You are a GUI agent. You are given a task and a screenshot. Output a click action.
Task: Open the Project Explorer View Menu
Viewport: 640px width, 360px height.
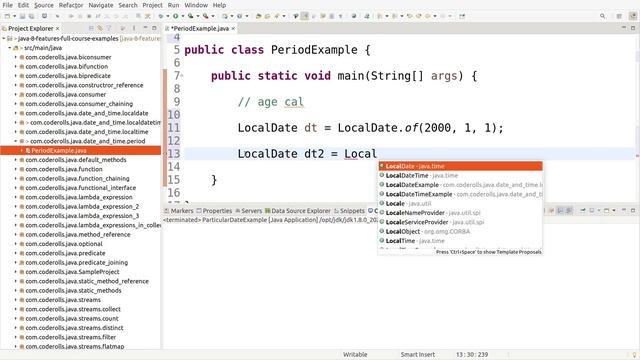(133, 28)
